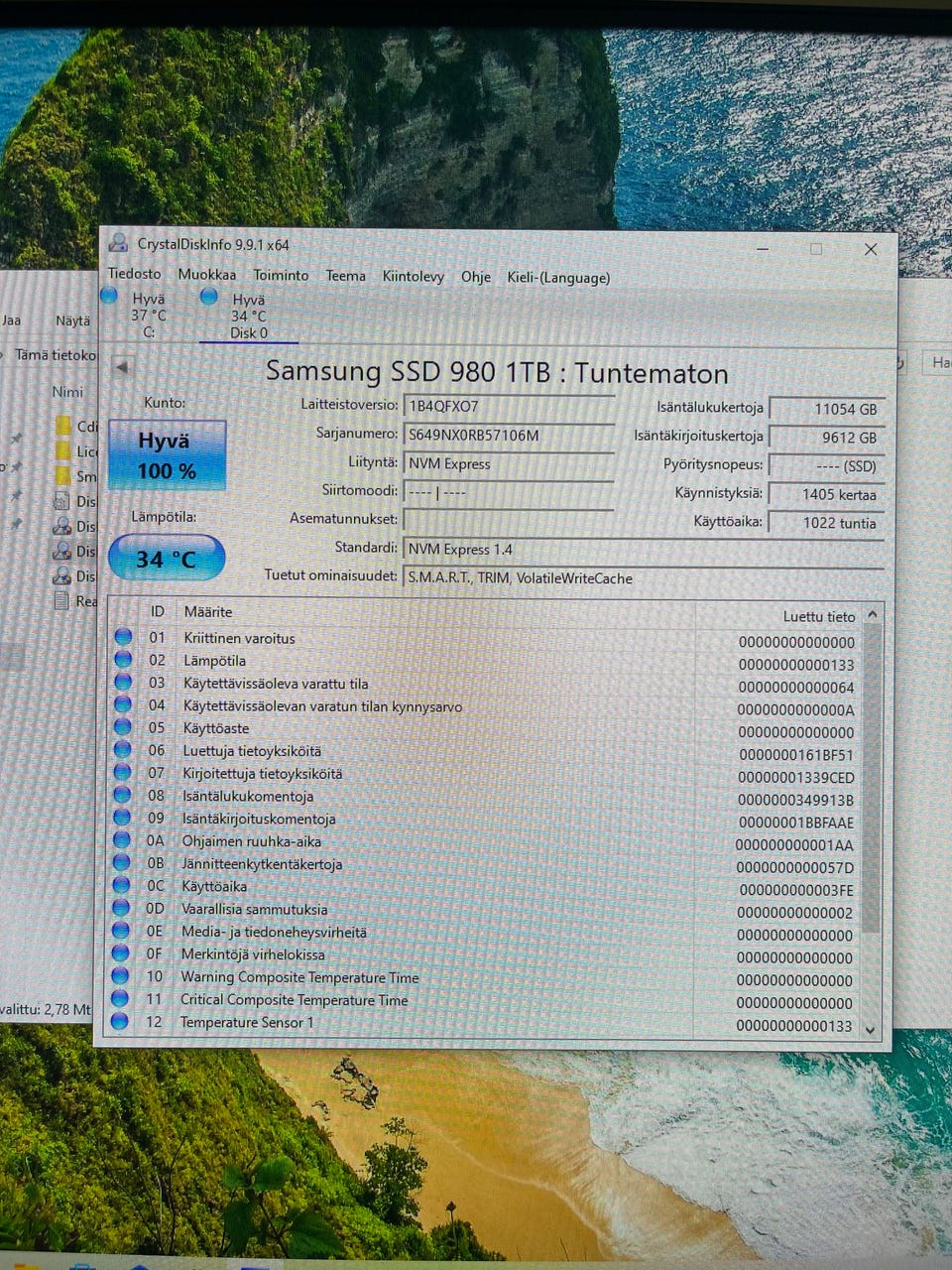
Task: Select raw value 0000000349913B
Action: [x=795, y=800]
